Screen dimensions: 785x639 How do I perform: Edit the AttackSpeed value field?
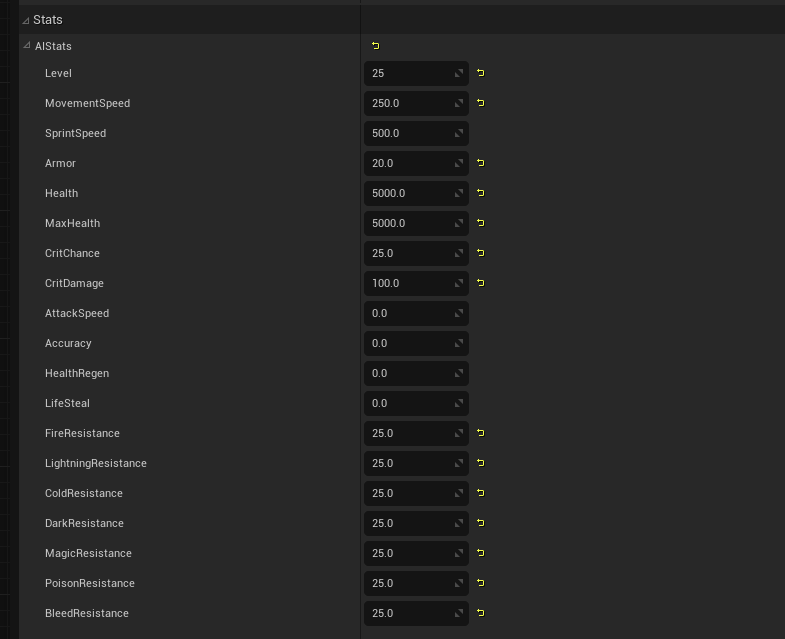tap(416, 313)
